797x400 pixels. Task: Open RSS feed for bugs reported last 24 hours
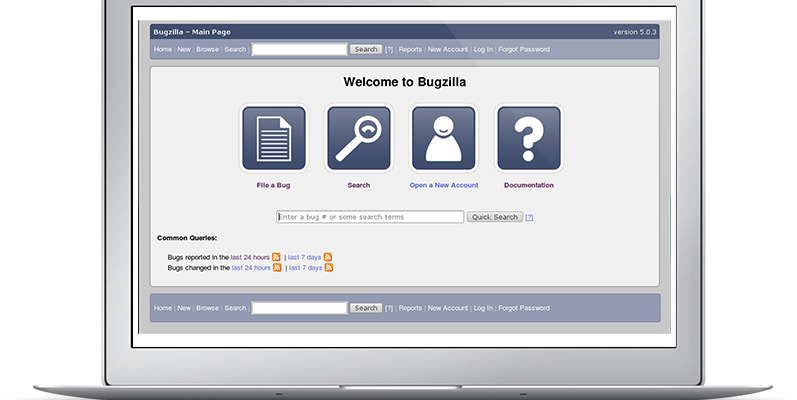(276, 257)
